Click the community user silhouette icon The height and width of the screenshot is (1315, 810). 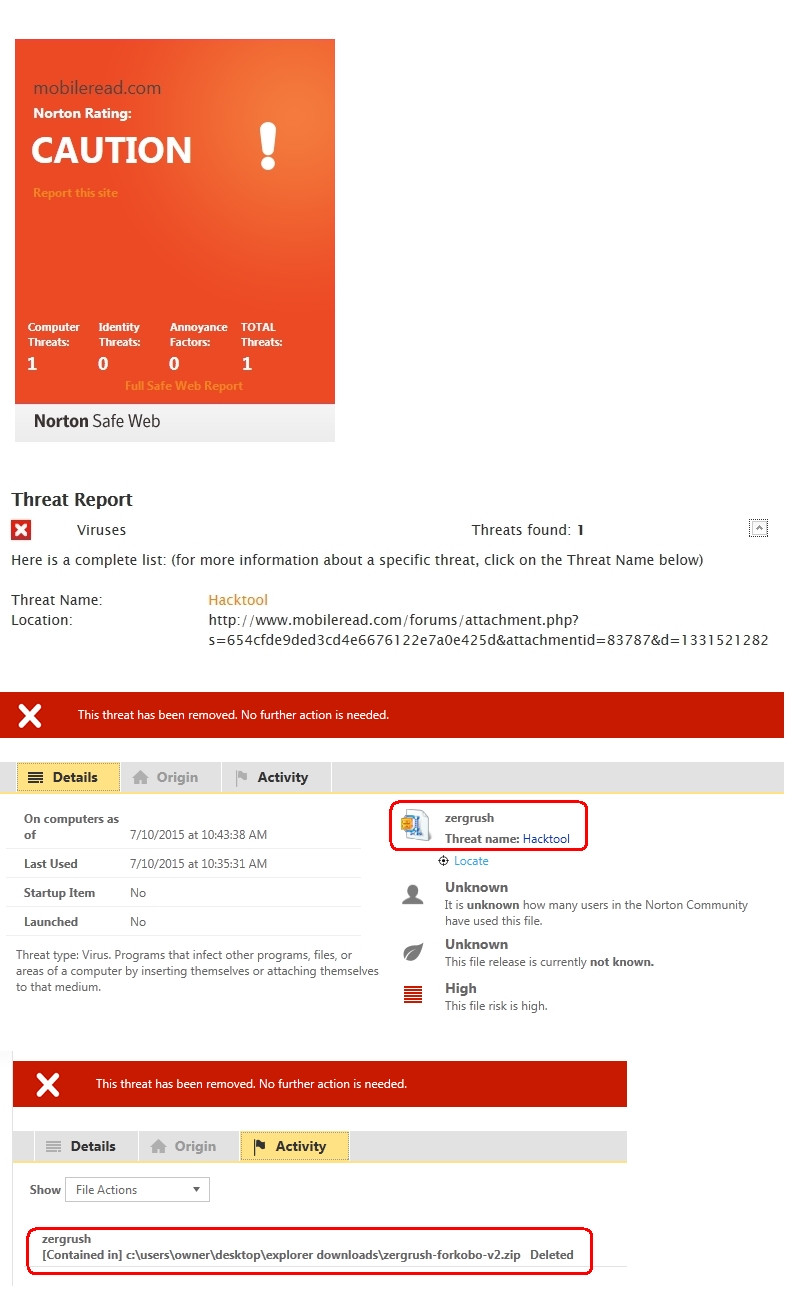pyautogui.click(x=413, y=895)
